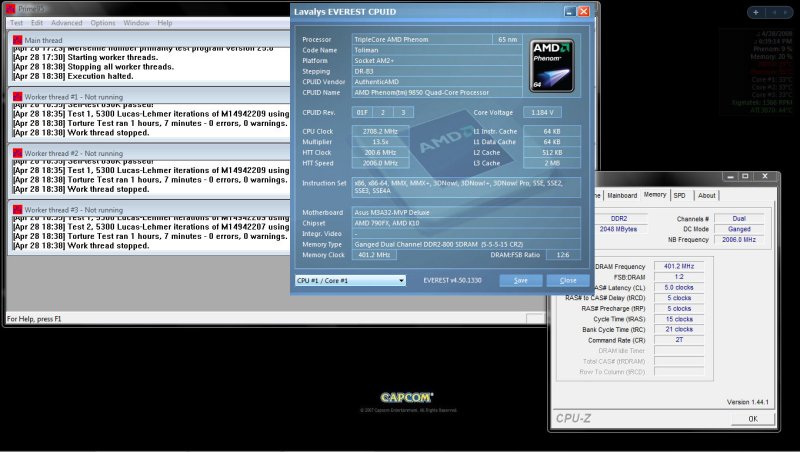Screen dimensions: 800x452
Task: Select the NB Frequency 2006.0 MHz value
Action: pyautogui.click(x=739, y=240)
